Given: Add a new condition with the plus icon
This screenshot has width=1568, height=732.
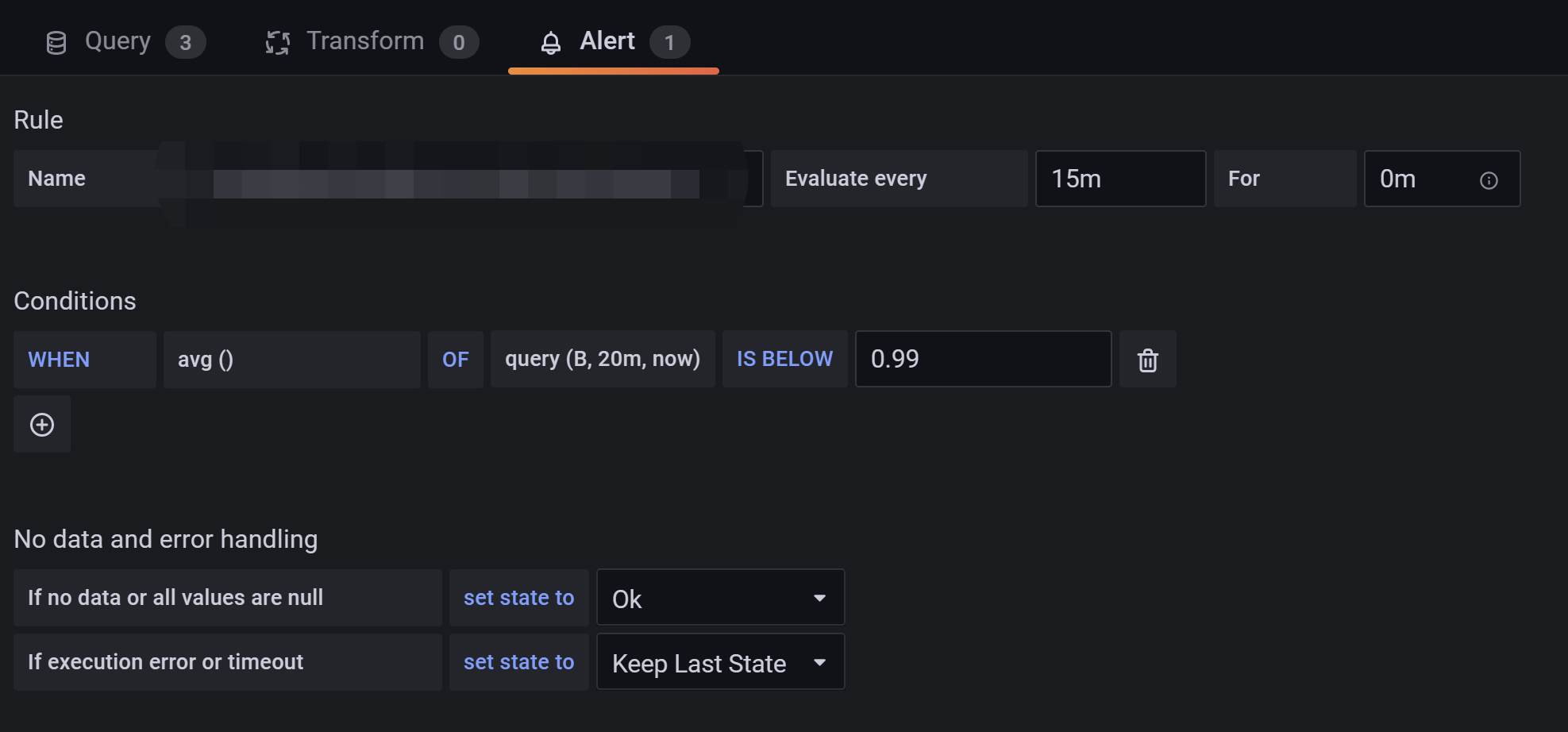Looking at the screenshot, I should tap(41, 424).
